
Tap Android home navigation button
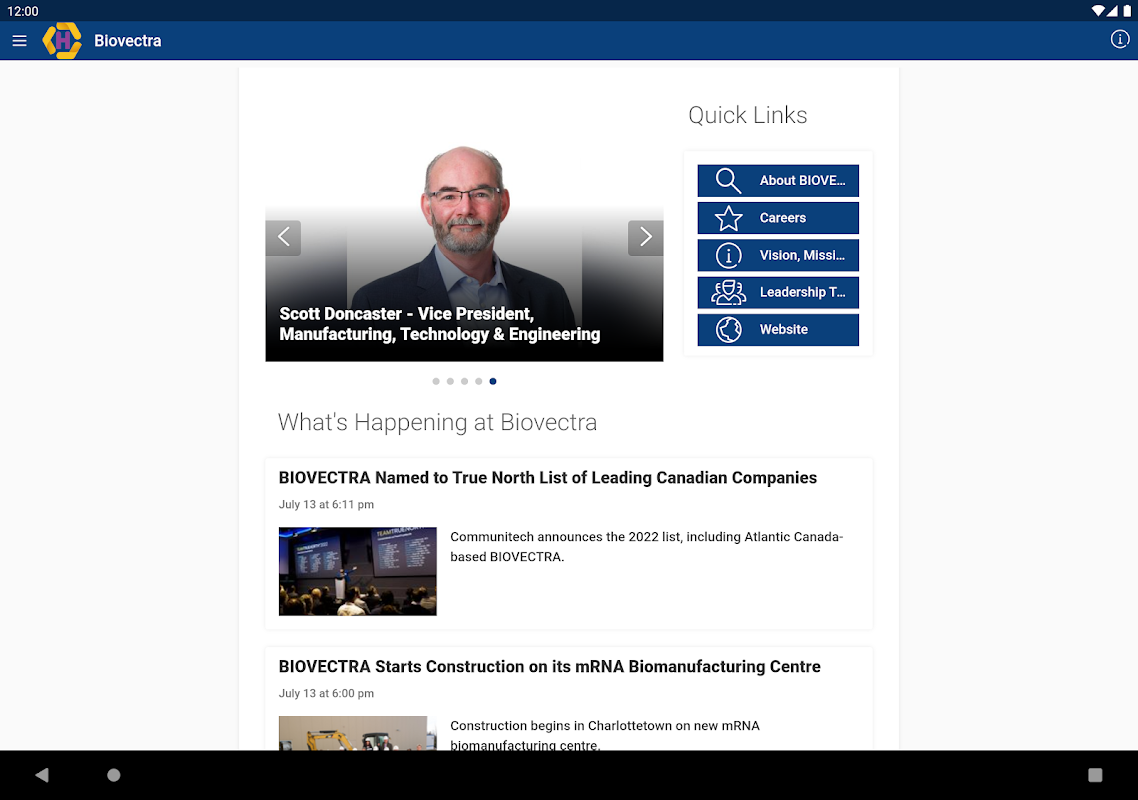[x=113, y=775]
